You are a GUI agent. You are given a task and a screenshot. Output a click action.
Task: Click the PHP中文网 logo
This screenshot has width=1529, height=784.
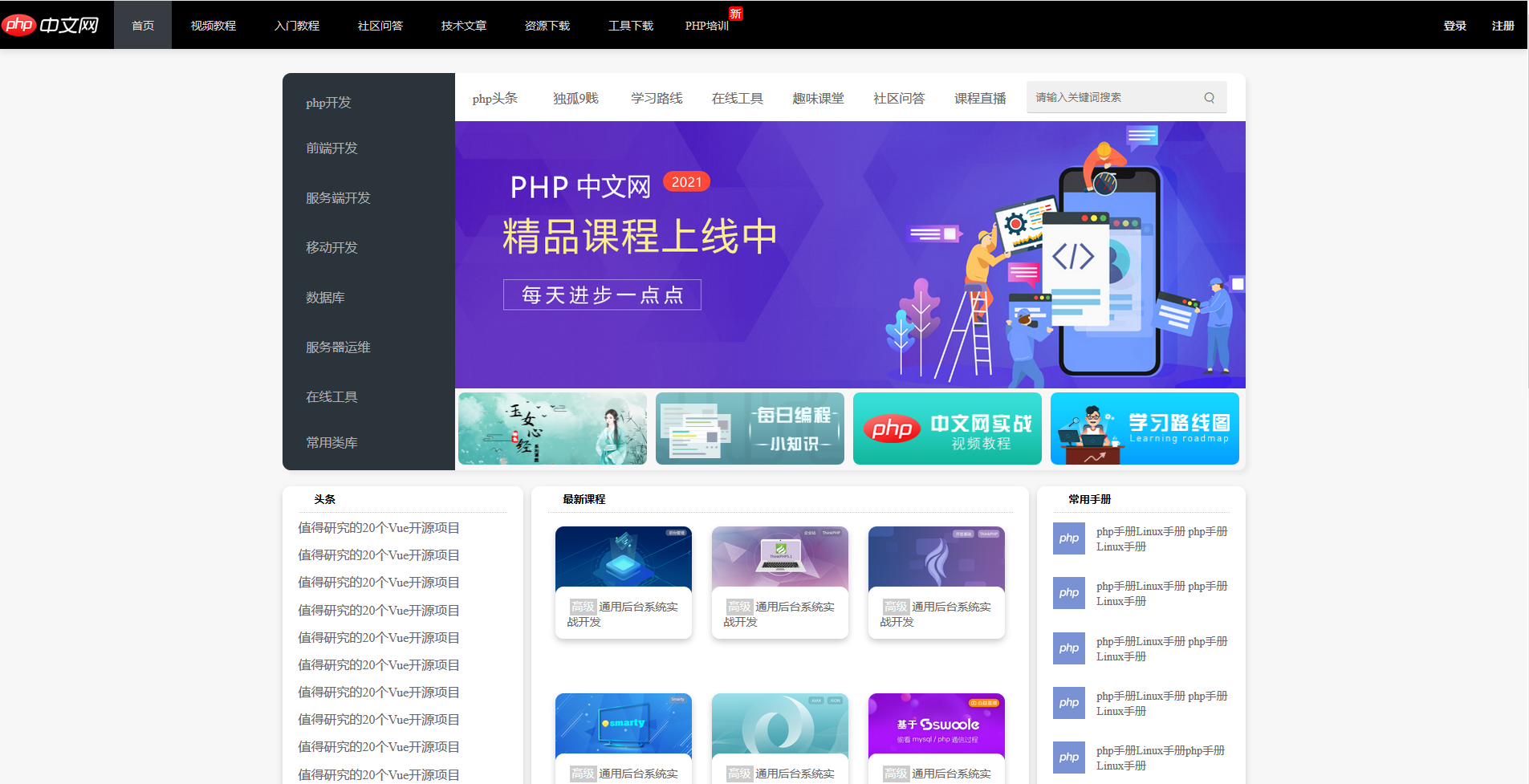(x=51, y=25)
